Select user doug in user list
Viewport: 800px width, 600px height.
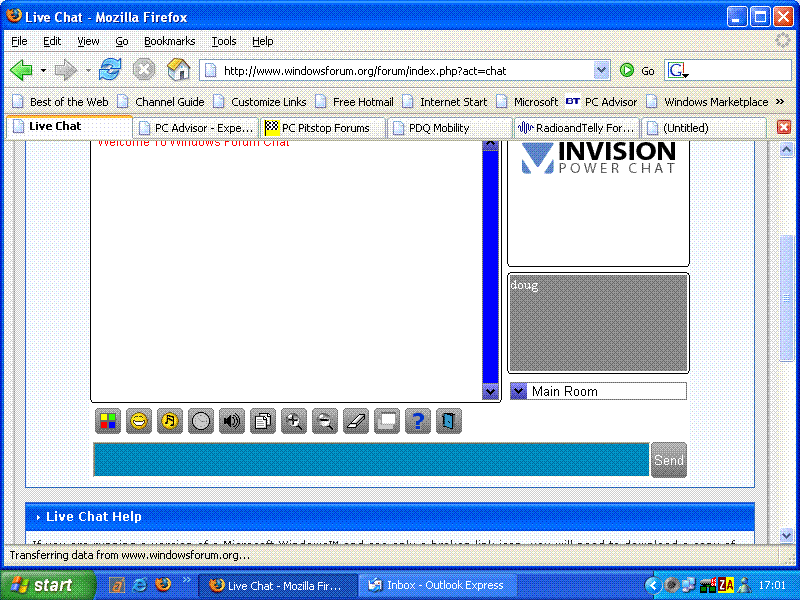click(x=524, y=285)
